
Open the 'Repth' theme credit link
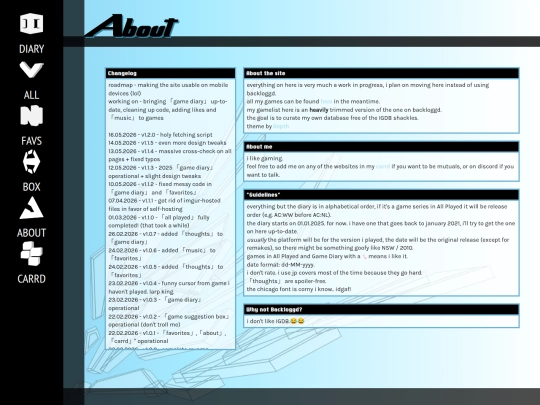pos(281,126)
